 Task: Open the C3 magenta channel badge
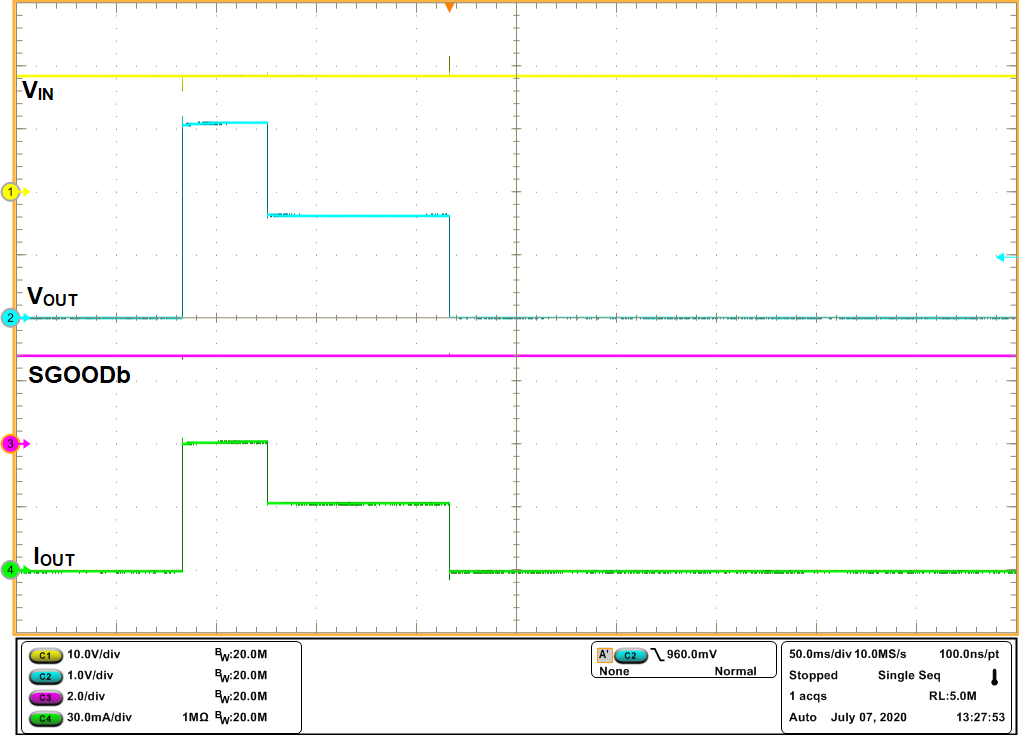48,697
